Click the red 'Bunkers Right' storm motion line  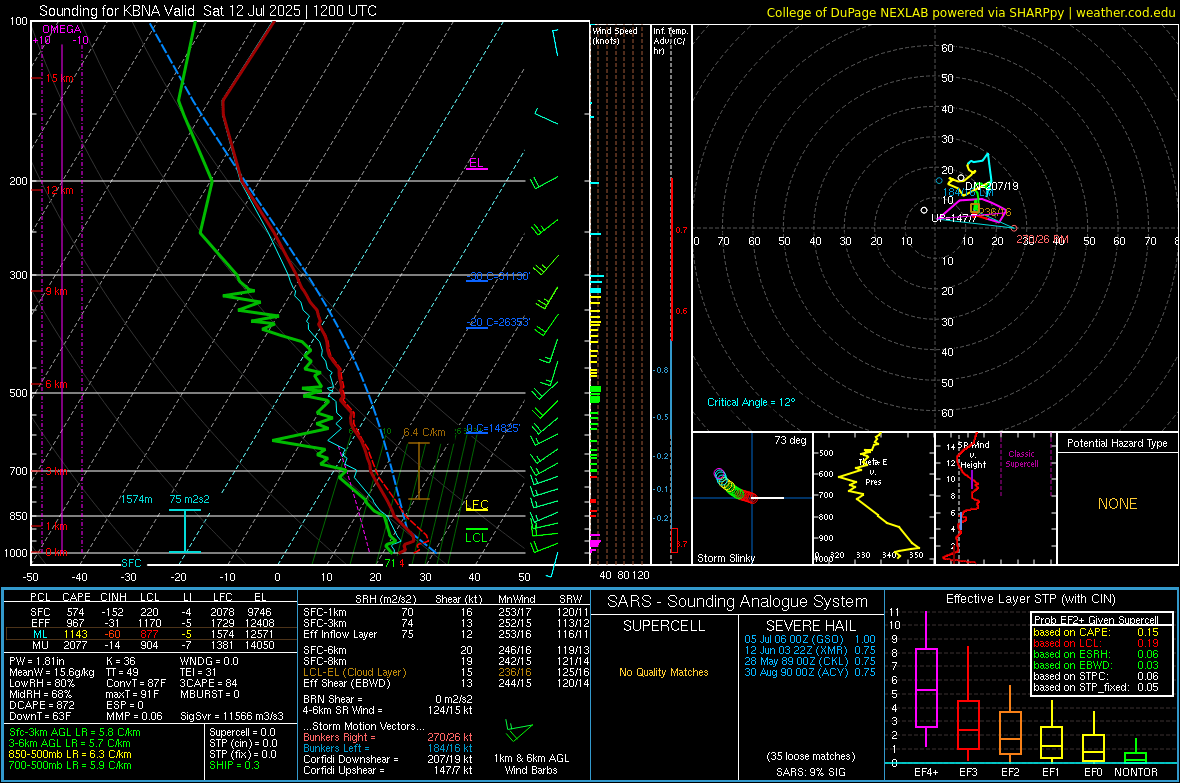tap(388, 737)
